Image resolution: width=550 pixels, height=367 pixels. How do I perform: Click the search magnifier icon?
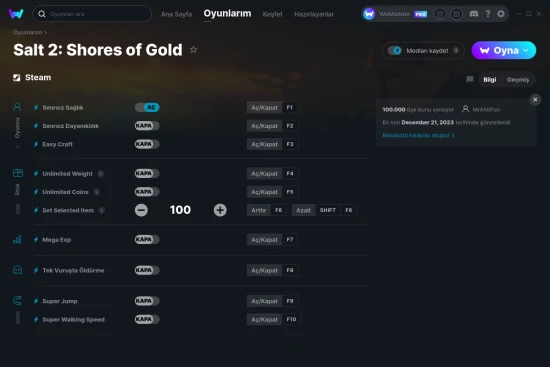point(42,14)
